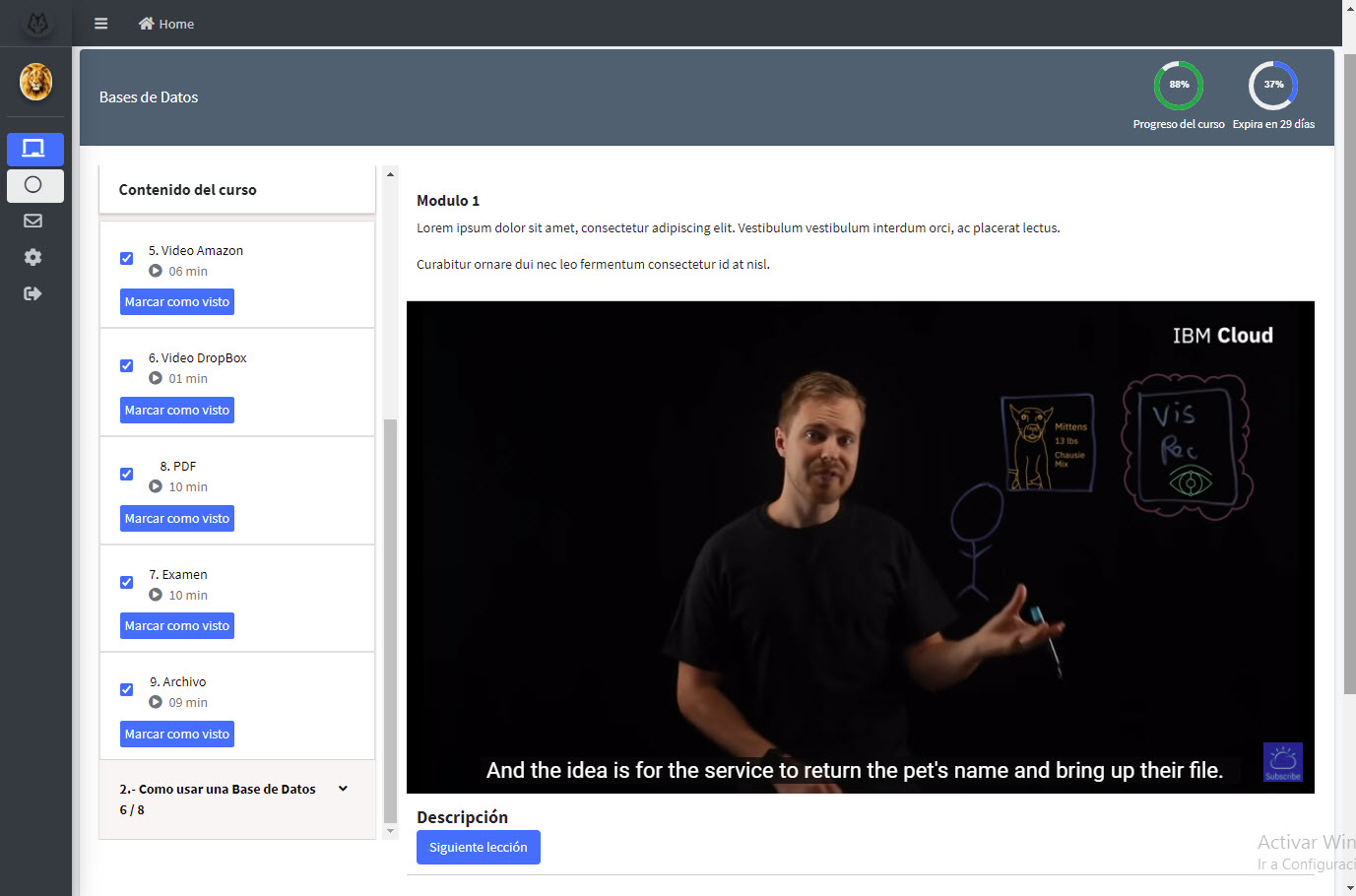Click the scroll down arrow of course list
This screenshot has width=1356, height=896.
pyautogui.click(x=390, y=831)
